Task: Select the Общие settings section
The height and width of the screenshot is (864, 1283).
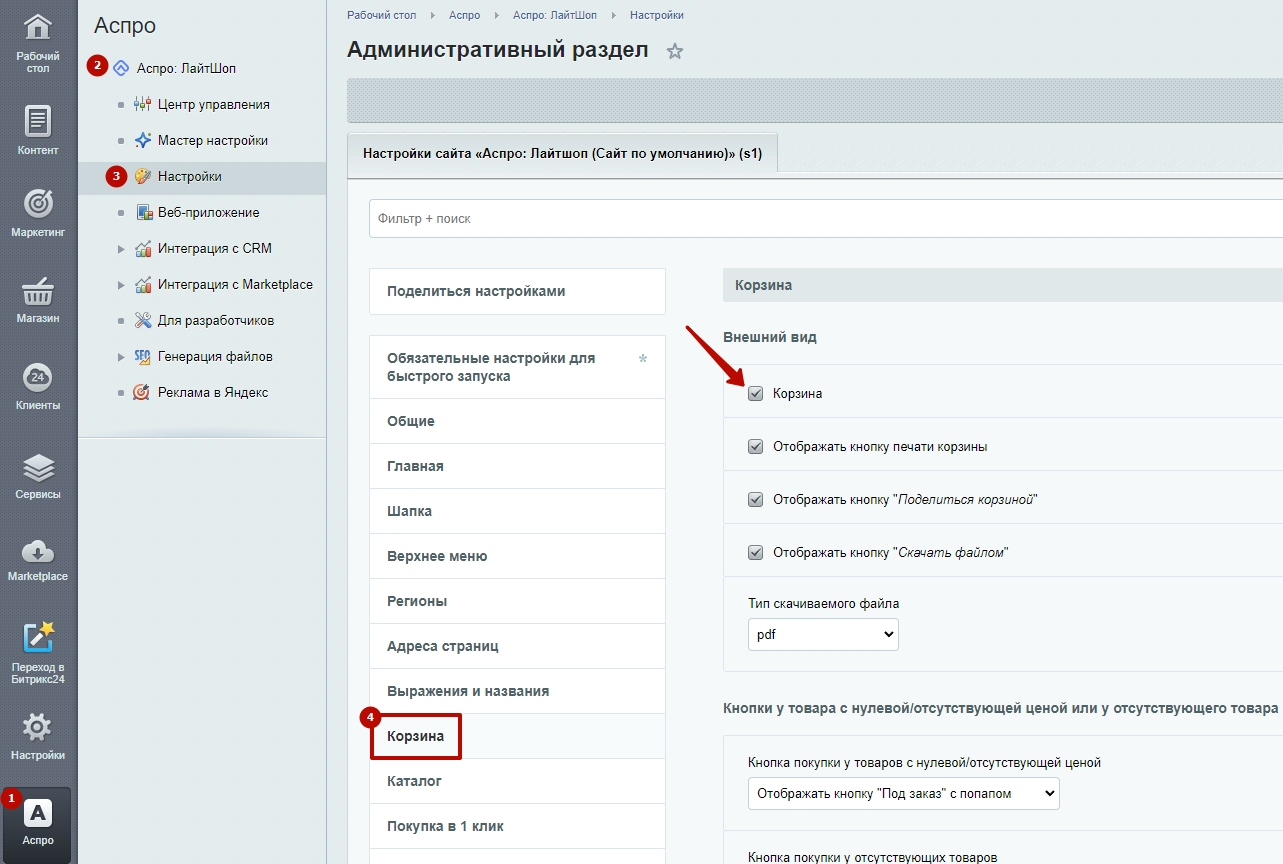Action: (517, 421)
